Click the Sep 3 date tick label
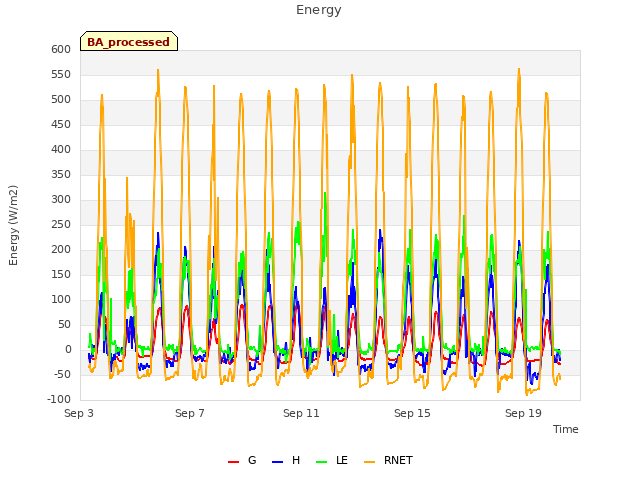Screen dimensions: 640x480 point(79,413)
